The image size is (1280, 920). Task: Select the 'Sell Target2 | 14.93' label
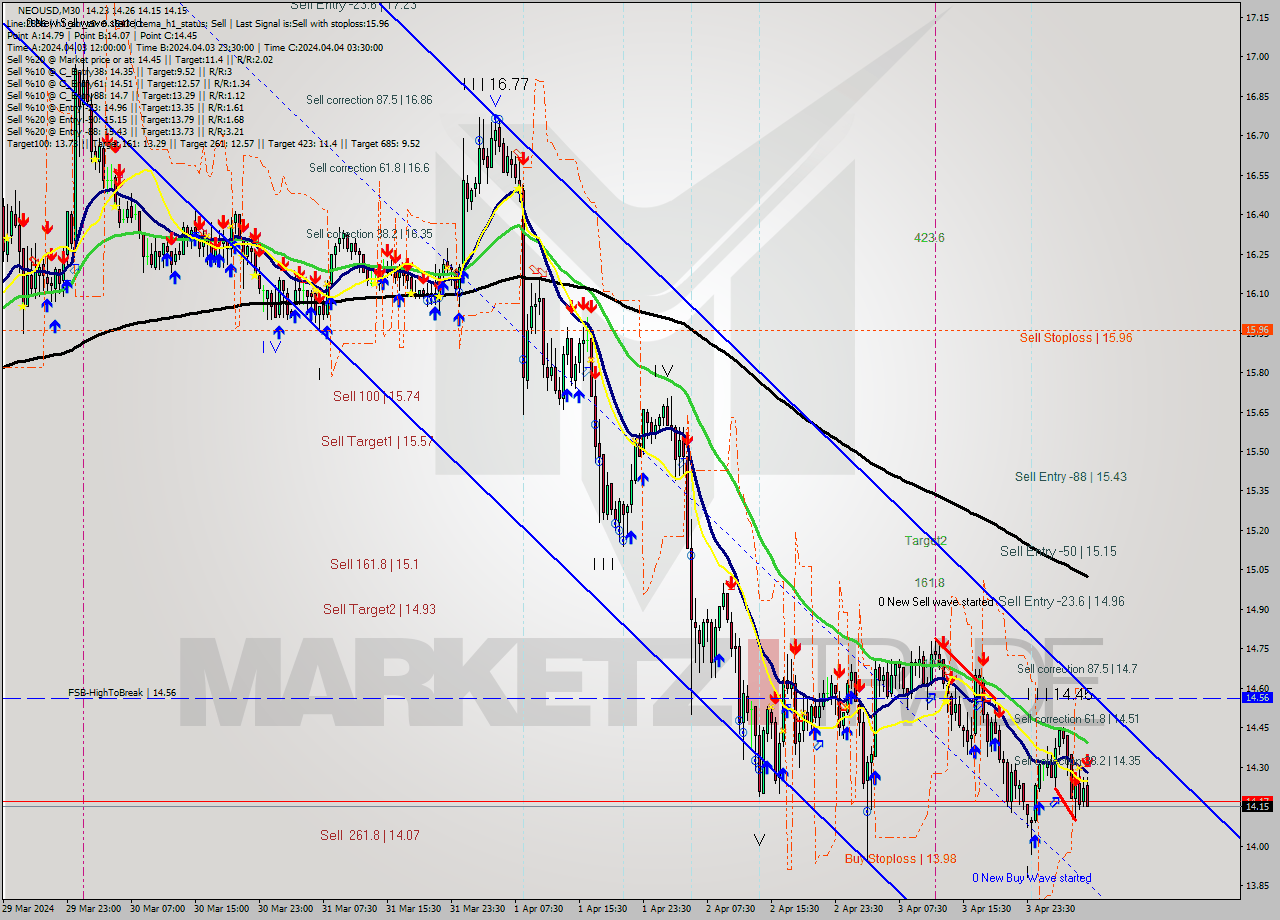pyautogui.click(x=379, y=609)
